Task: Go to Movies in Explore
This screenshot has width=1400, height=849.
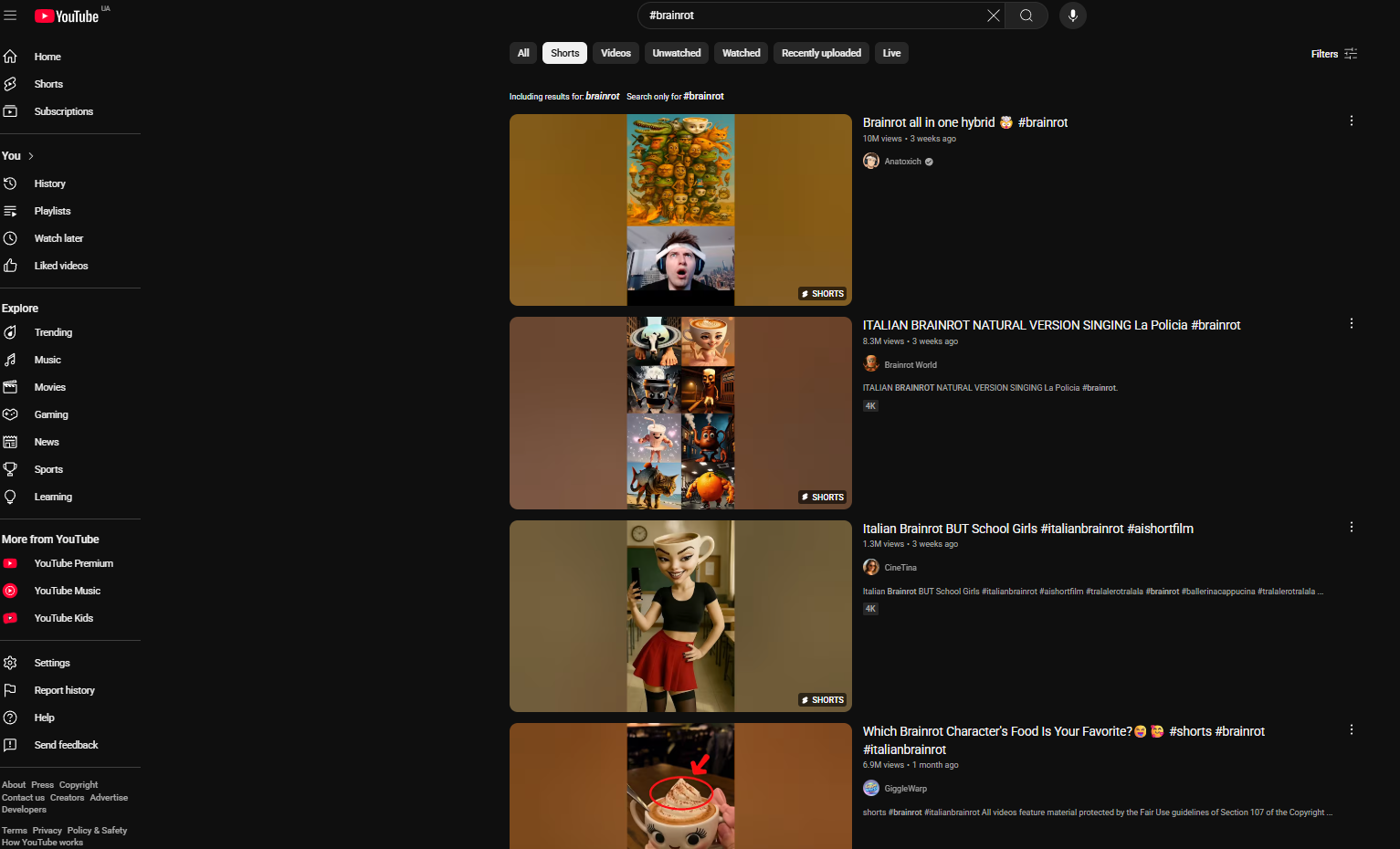Action: pyautogui.click(x=49, y=387)
